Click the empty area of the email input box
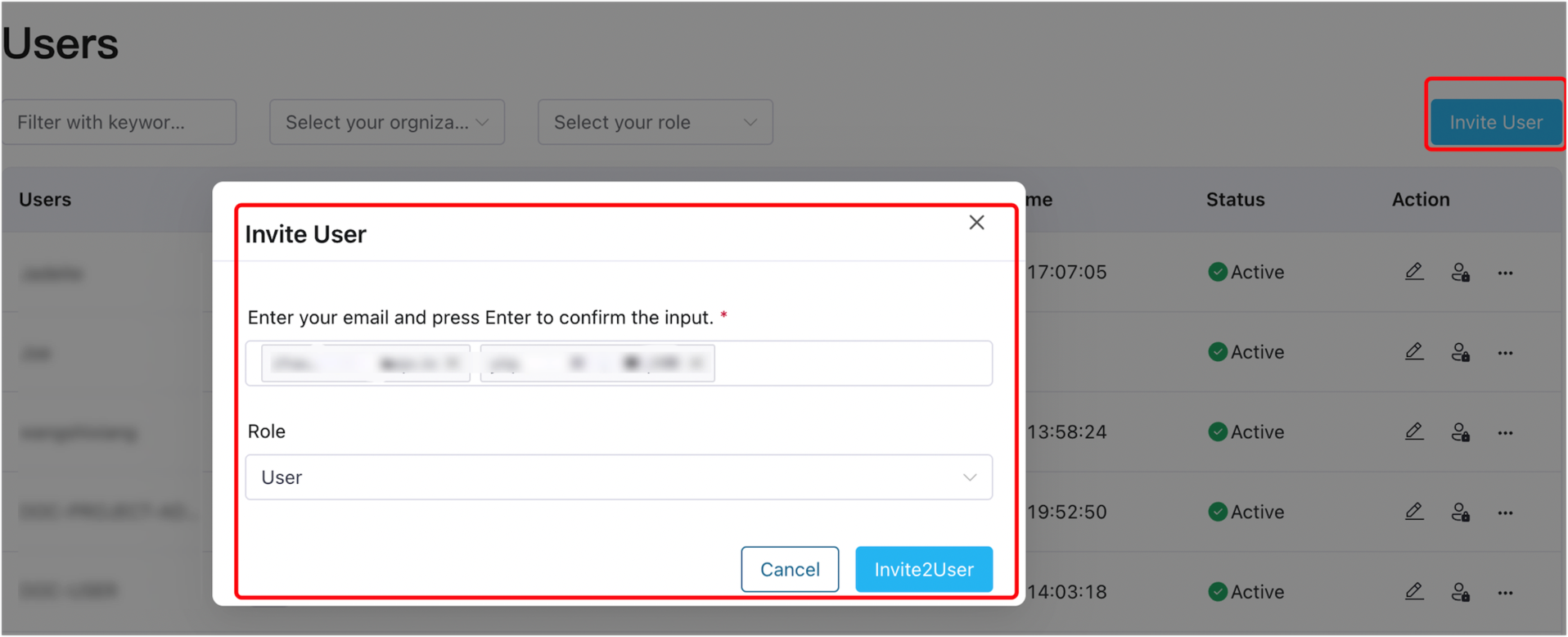Screen dimensions: 1568x637 click(851, 364)
